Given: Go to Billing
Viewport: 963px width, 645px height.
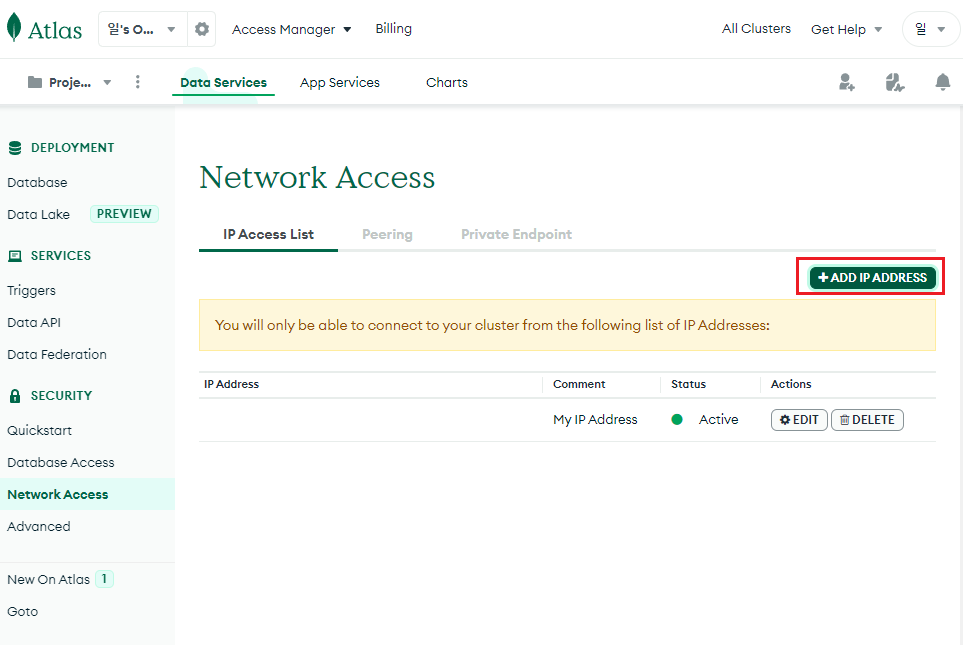Looking at the screenshot, I should 394,29.
